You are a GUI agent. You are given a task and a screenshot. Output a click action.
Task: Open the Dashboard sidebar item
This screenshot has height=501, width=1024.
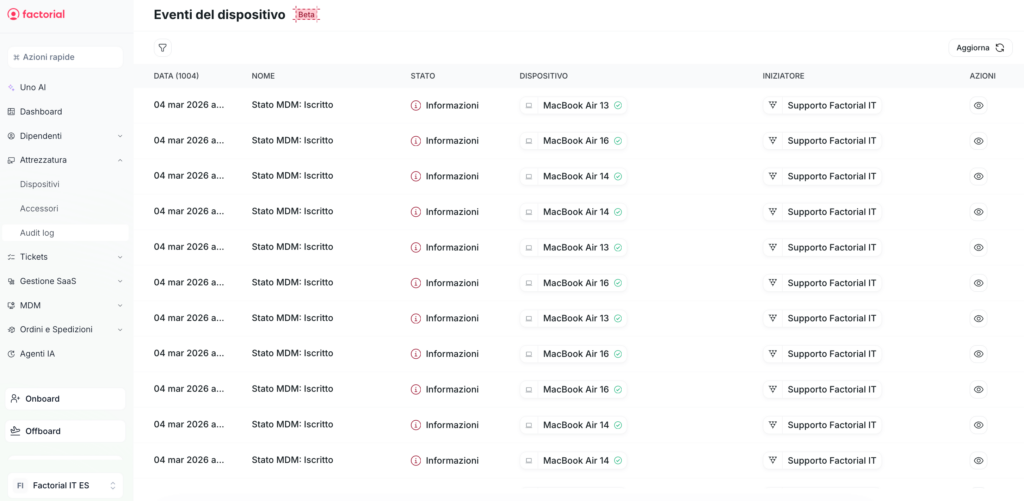coord(40,111)
